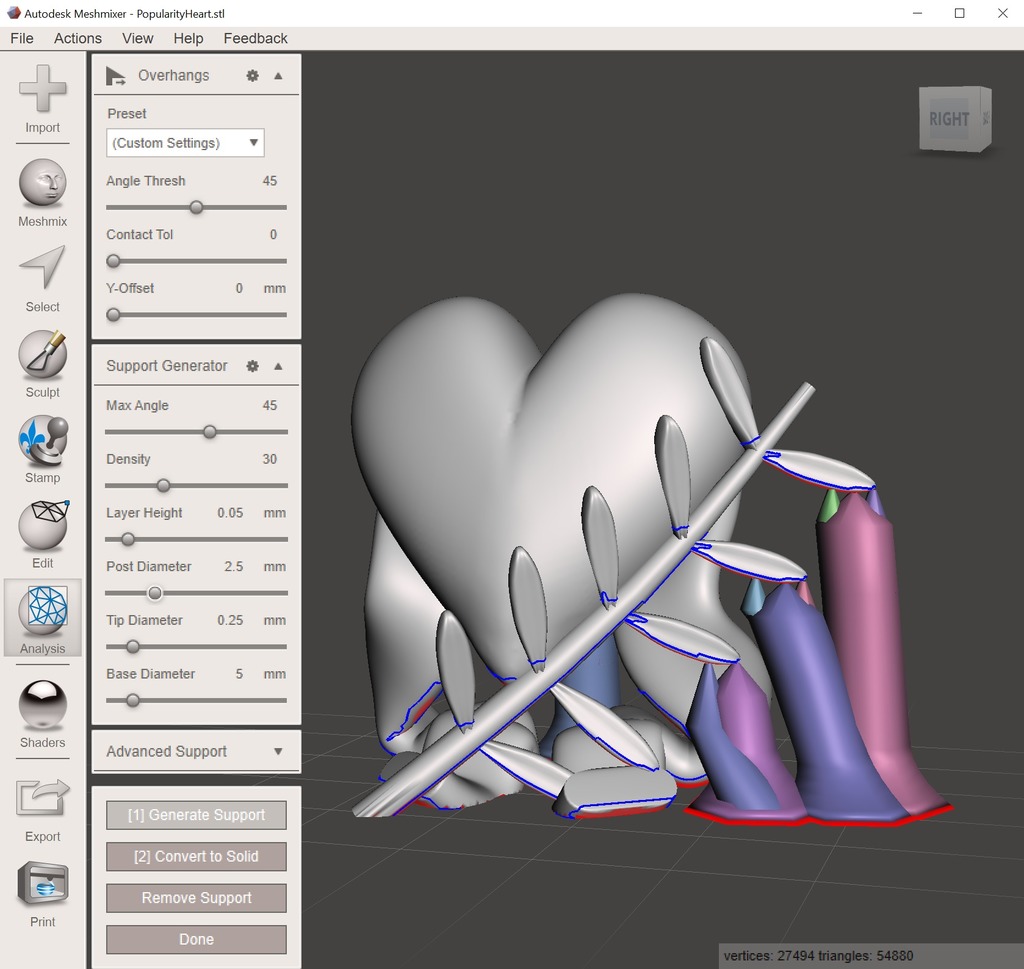The width and height of the screenshot is (1024, 969).
Task: Open the Actions menu
Action: click(78, 39)
